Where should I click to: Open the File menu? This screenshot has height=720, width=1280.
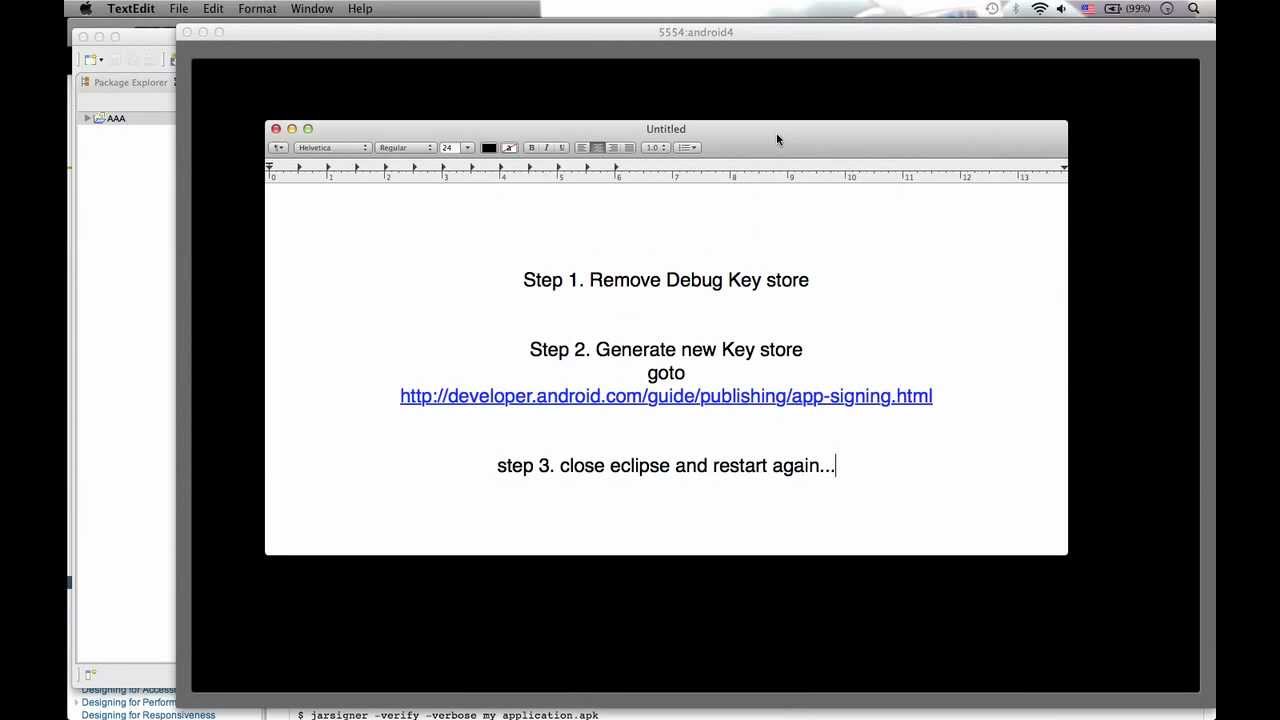[x=179, y=9]
